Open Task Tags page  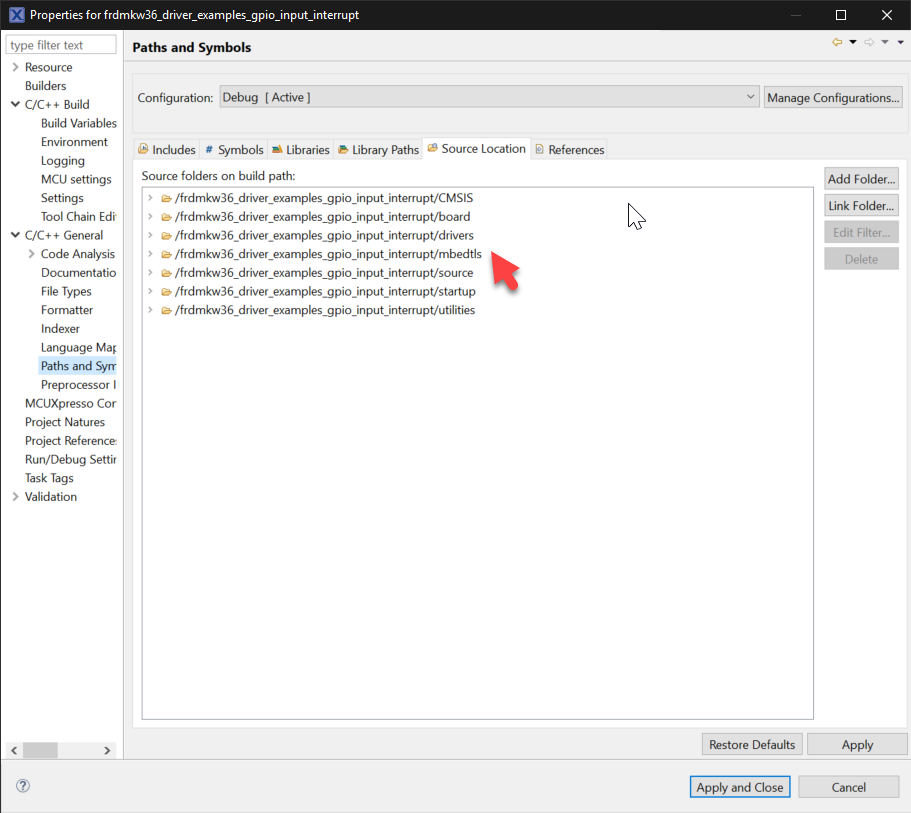(49, 478)
